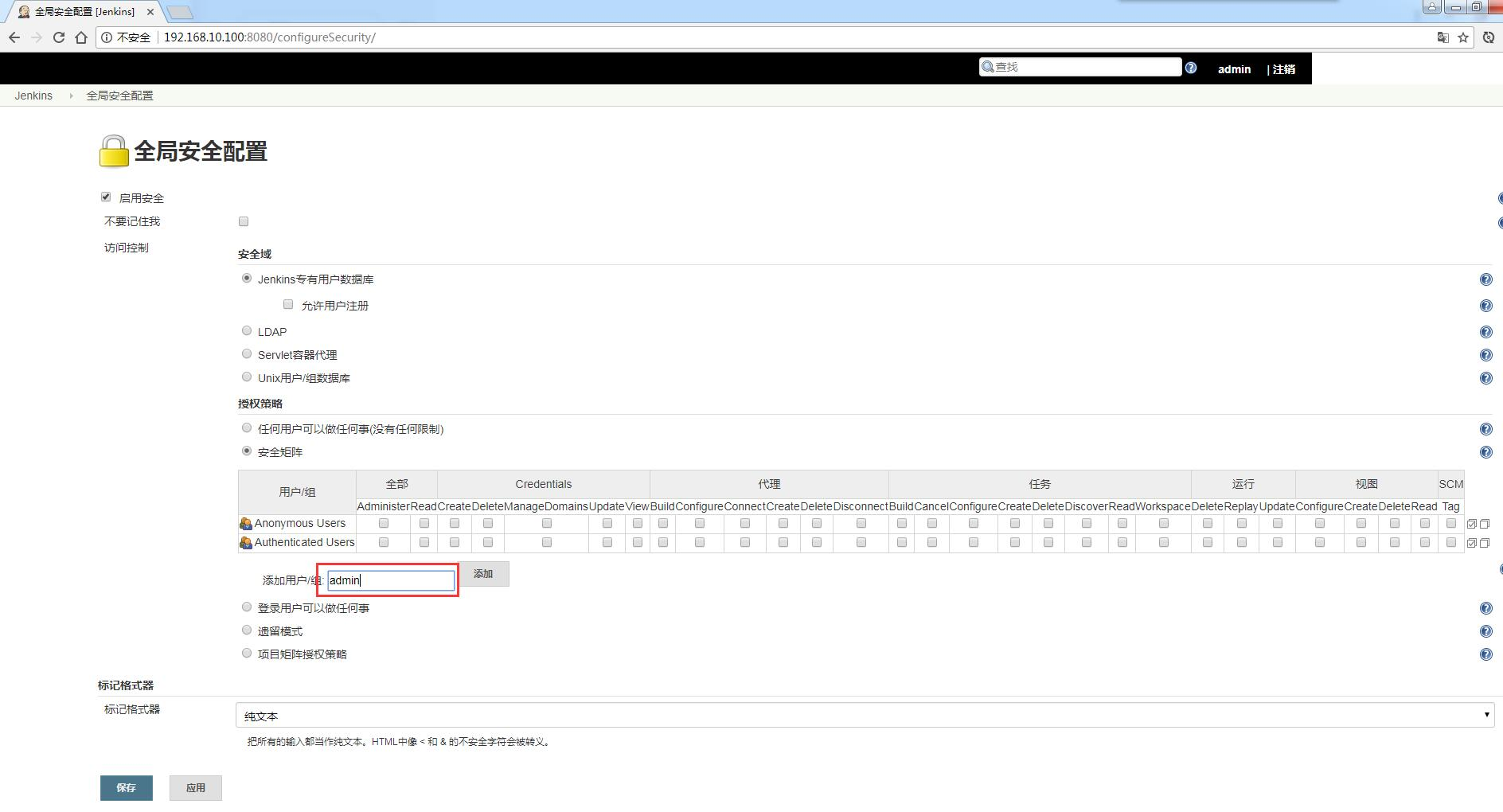Check Administer for Authenticated Users

coord(384,542)
